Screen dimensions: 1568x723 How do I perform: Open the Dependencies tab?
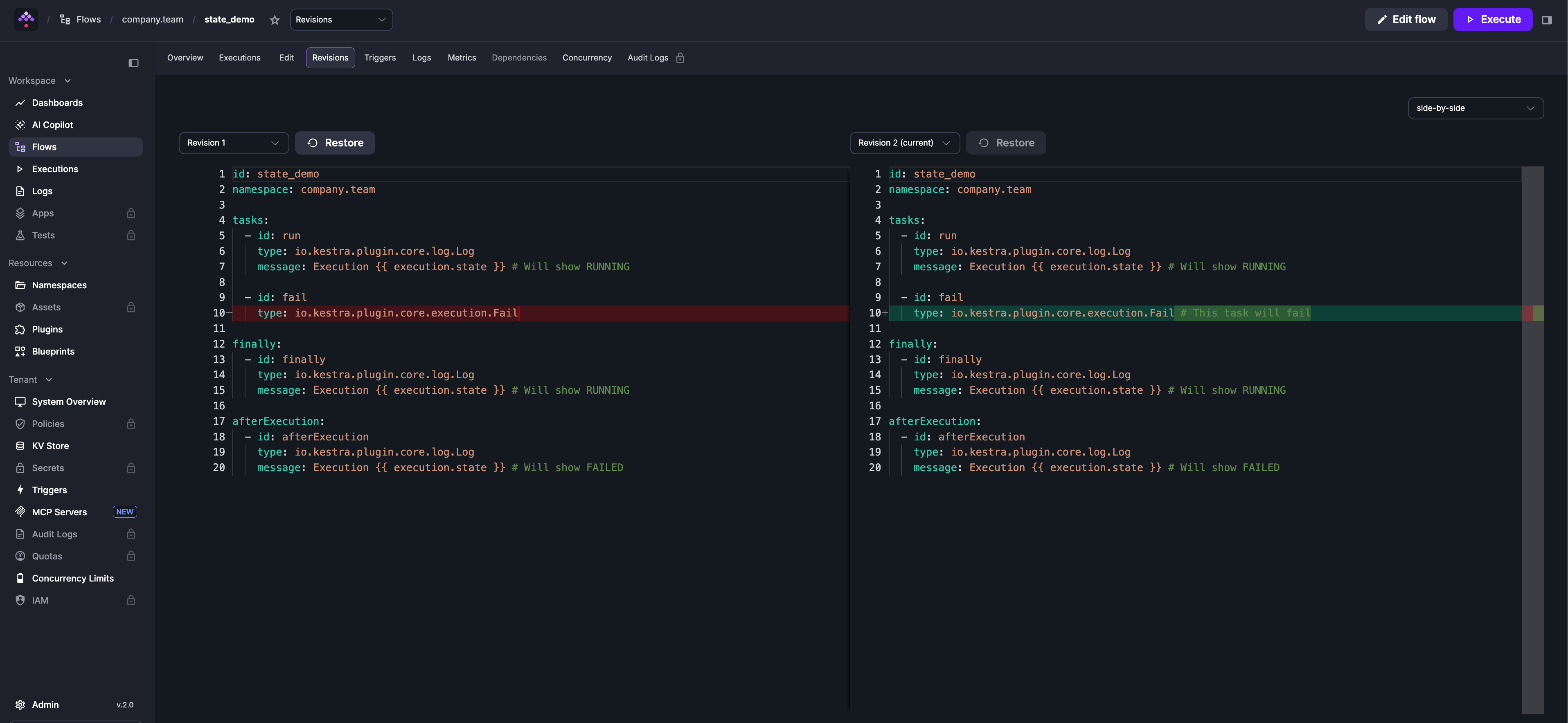coord(519,58)
